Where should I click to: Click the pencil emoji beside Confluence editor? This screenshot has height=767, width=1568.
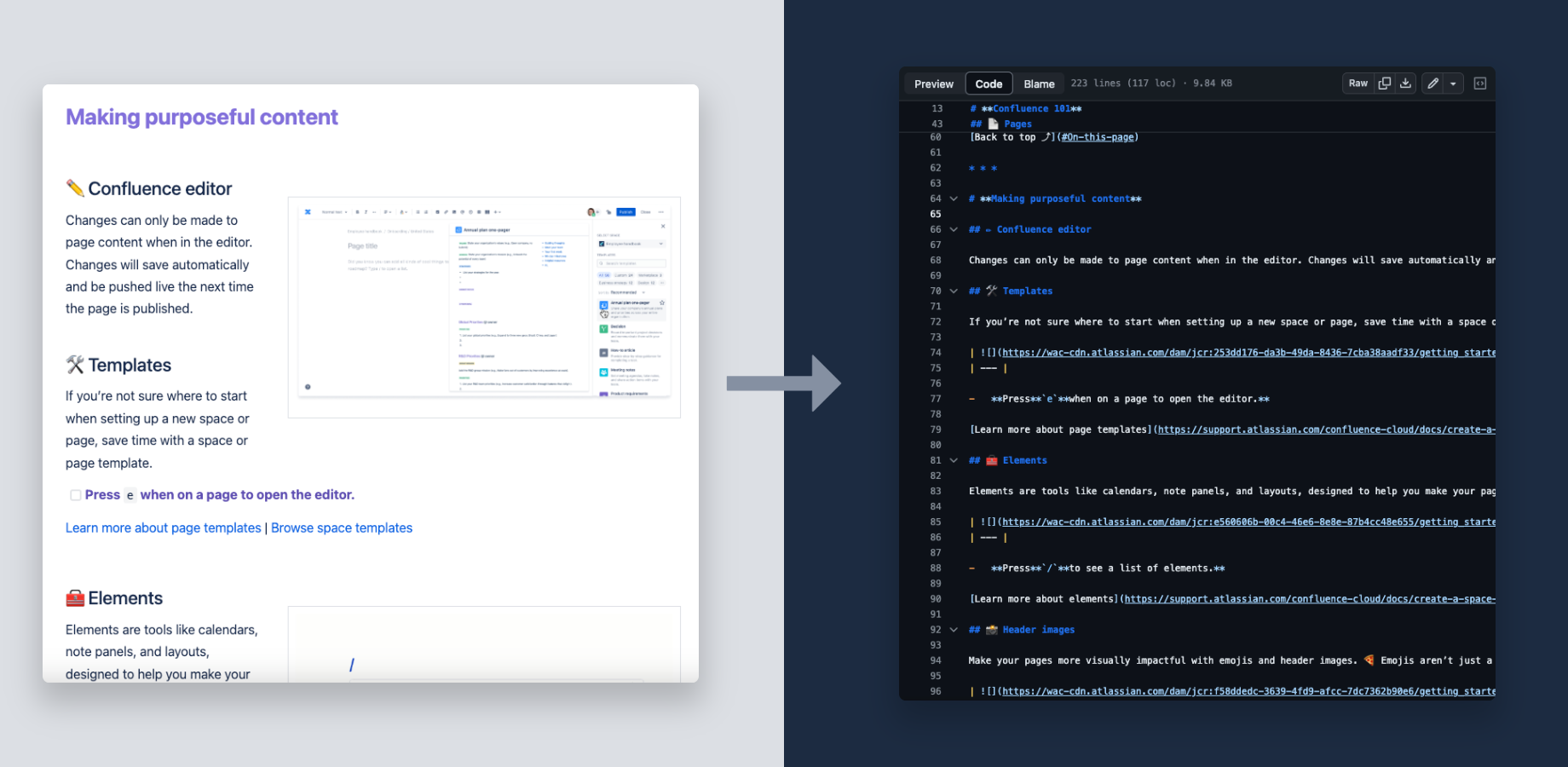[x=75, y=187]
